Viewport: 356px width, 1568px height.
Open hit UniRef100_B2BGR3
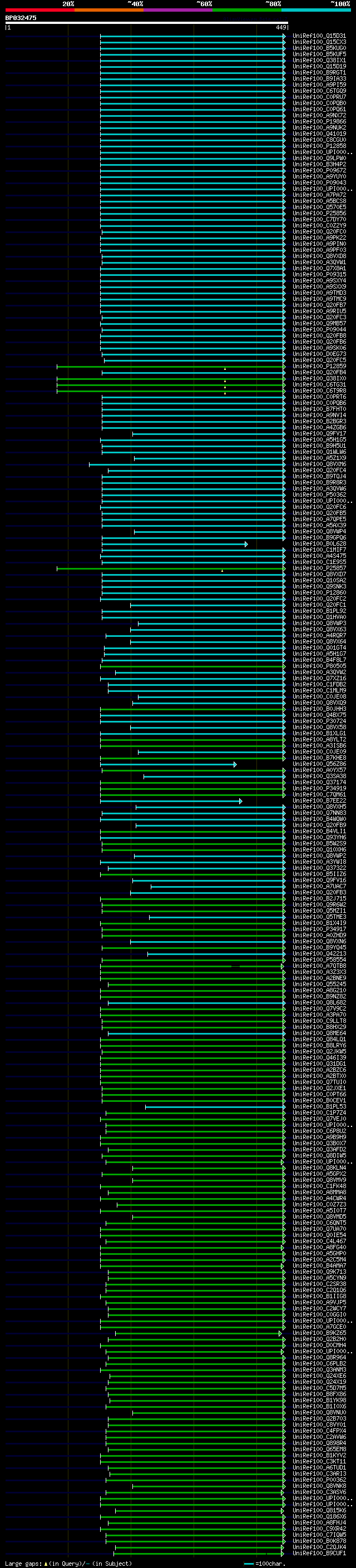coord(319,422)
